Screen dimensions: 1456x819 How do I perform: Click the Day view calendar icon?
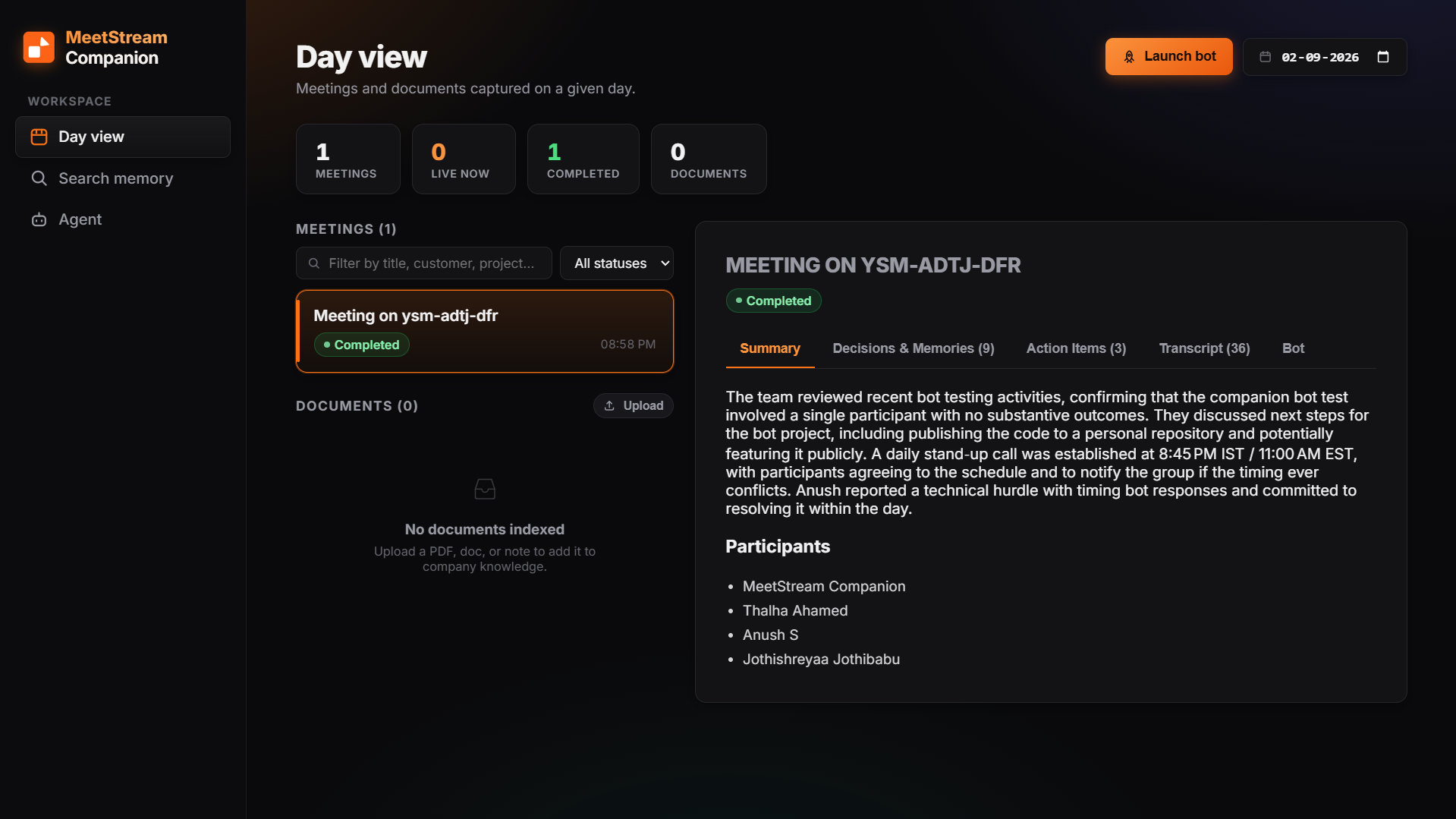pyautogui.click(x=39, y=137)
